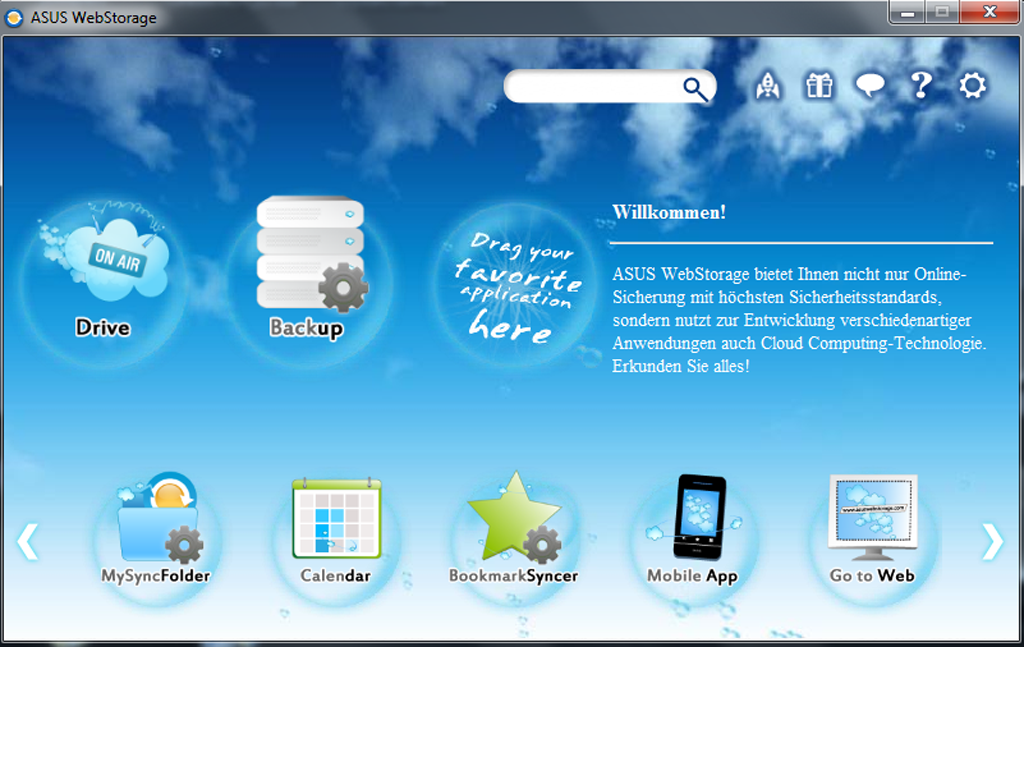This screenshot has height=768, width=1024.
Task: Click the Willkommen! heading
Action: pos(669,212)
